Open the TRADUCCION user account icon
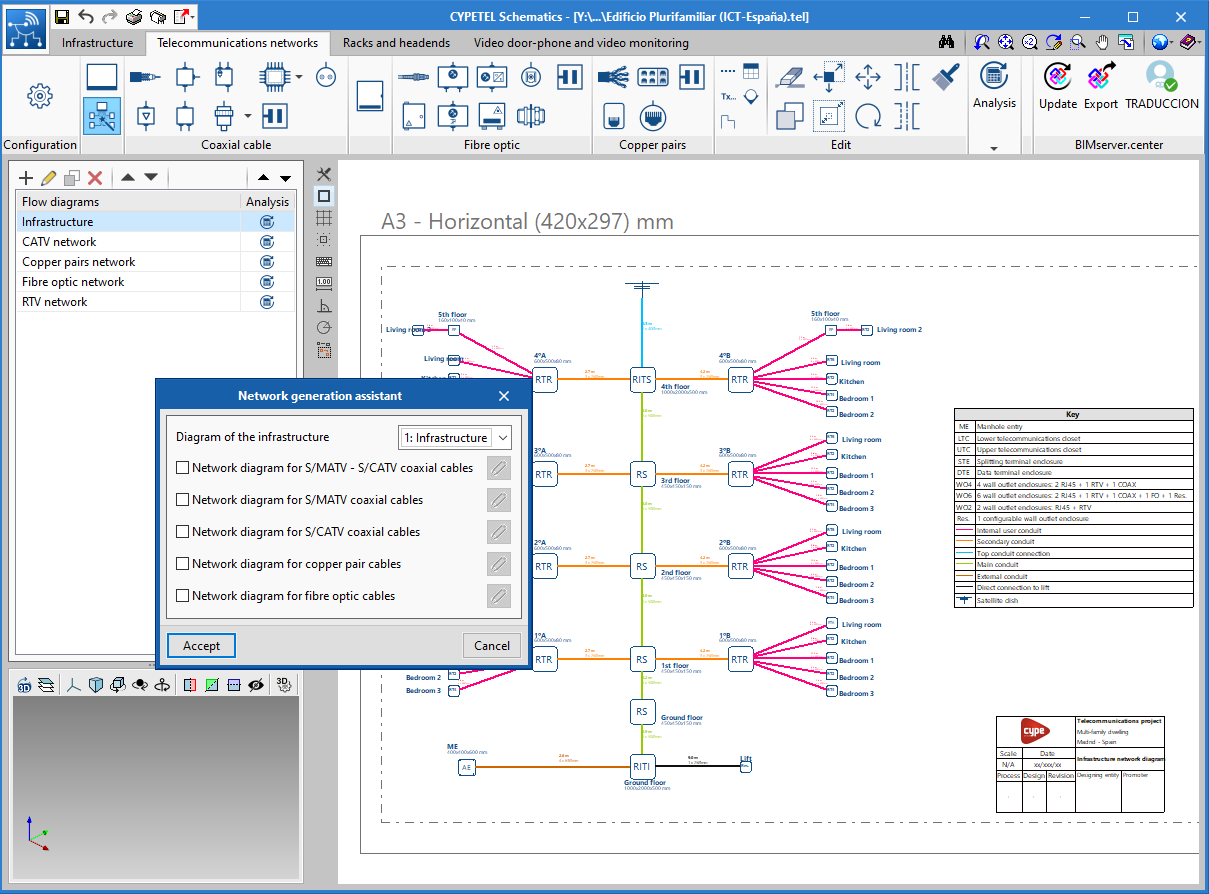Viewport: 1209px width, 894px height. (x=1161, y=77)
